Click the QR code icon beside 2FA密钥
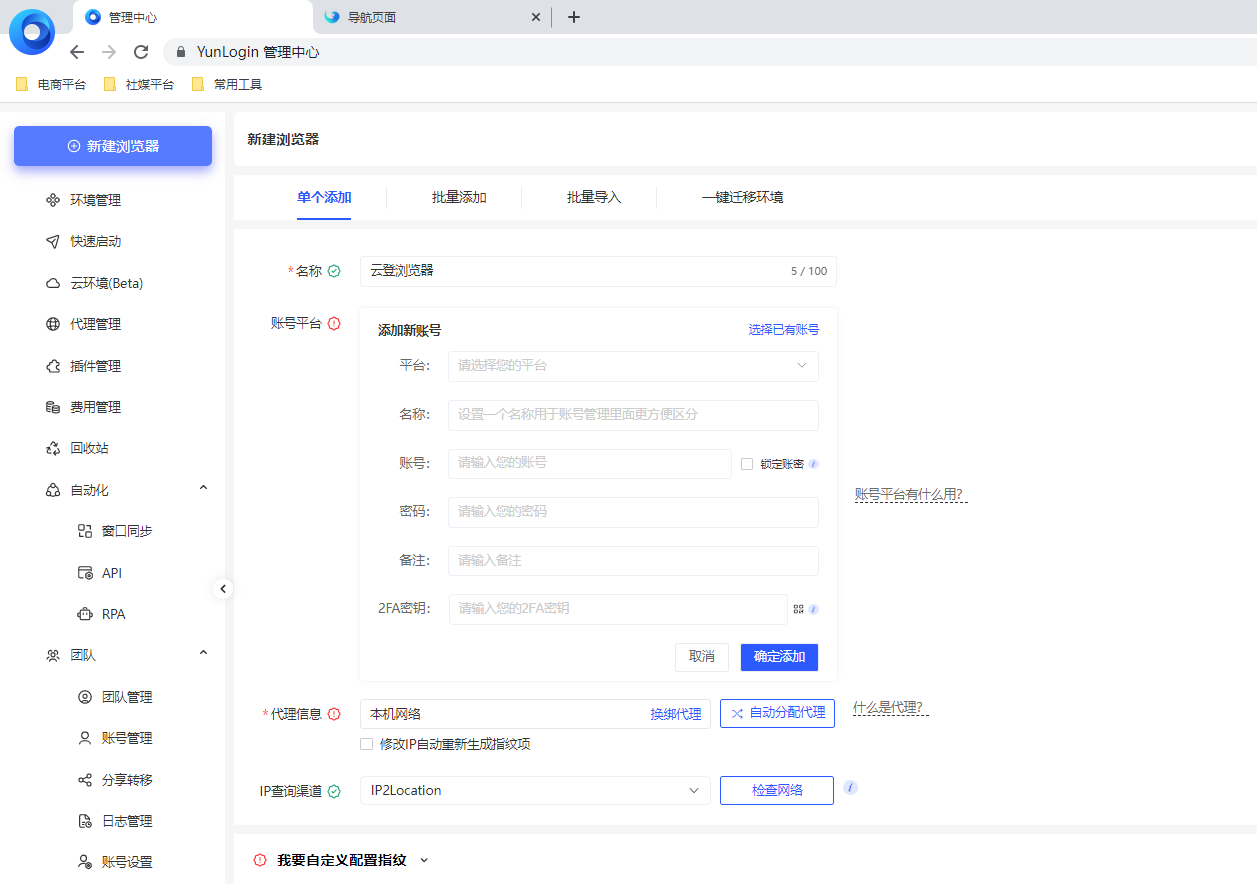 tap(798, 607)
